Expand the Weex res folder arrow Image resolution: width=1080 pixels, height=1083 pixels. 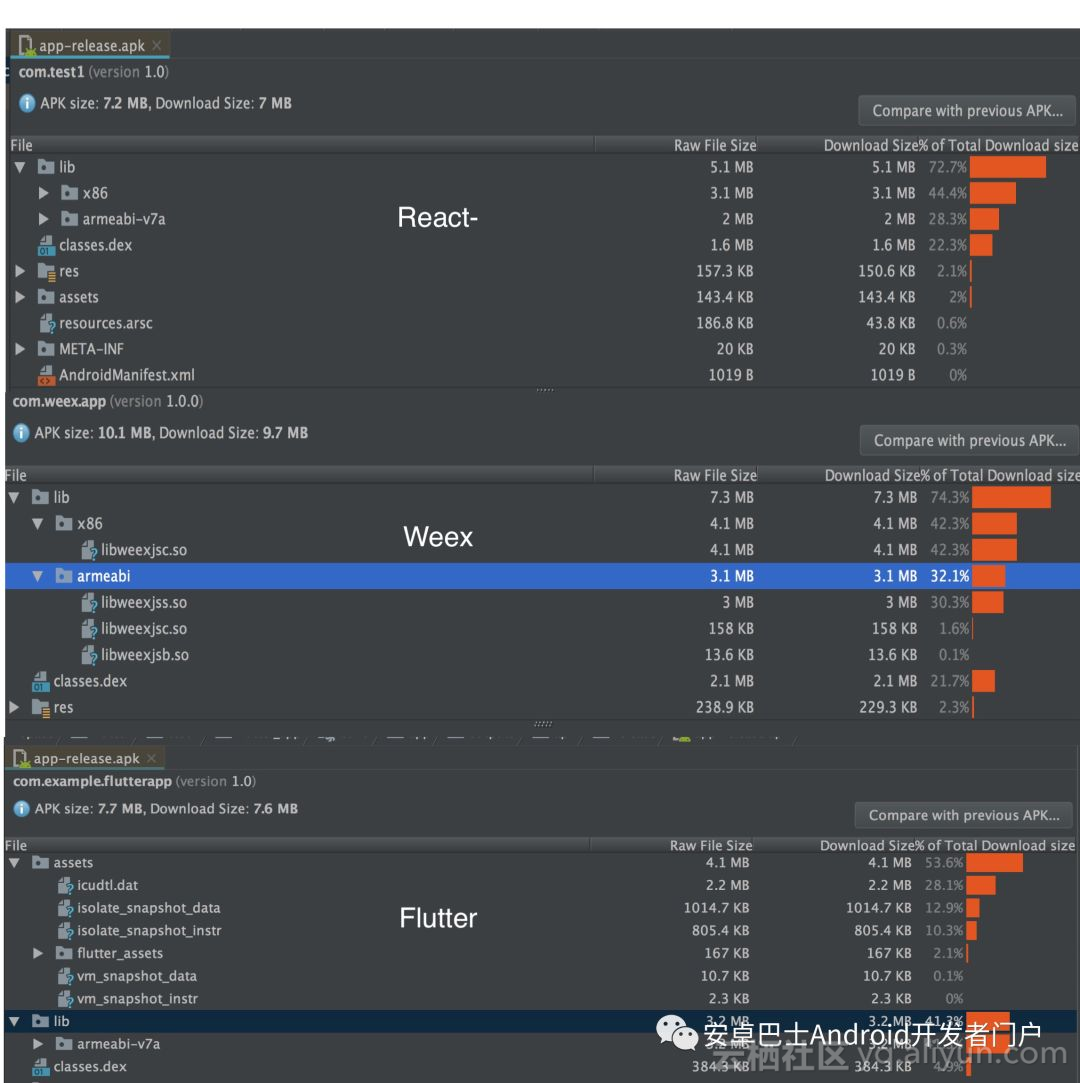[x=14, y=707]
